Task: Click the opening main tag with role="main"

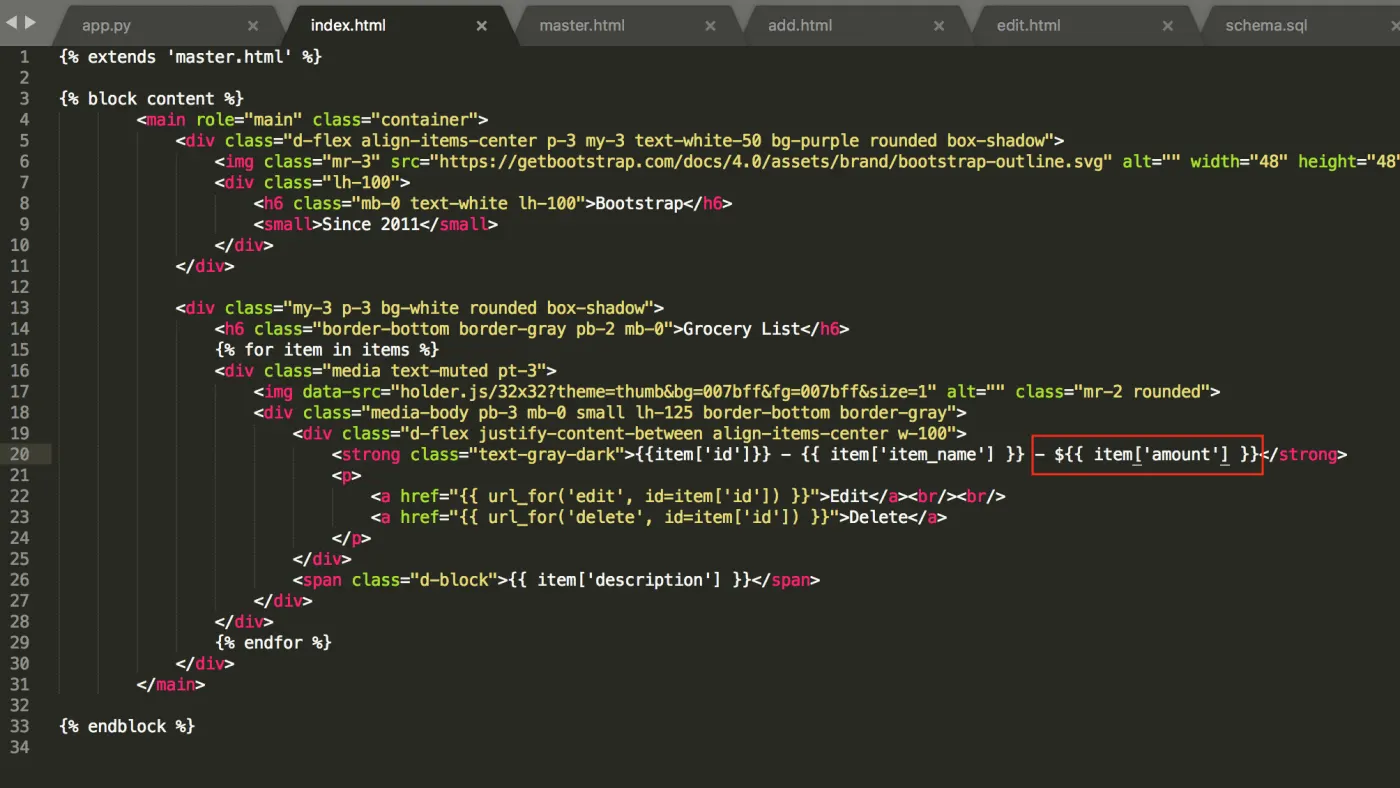Action: click(312, 120)
